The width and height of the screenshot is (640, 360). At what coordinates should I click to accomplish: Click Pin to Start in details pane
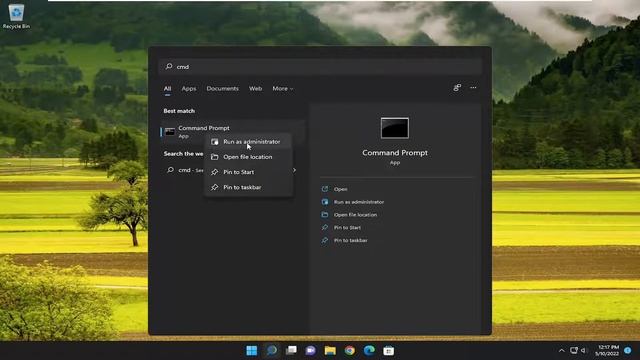click(347, 227)
